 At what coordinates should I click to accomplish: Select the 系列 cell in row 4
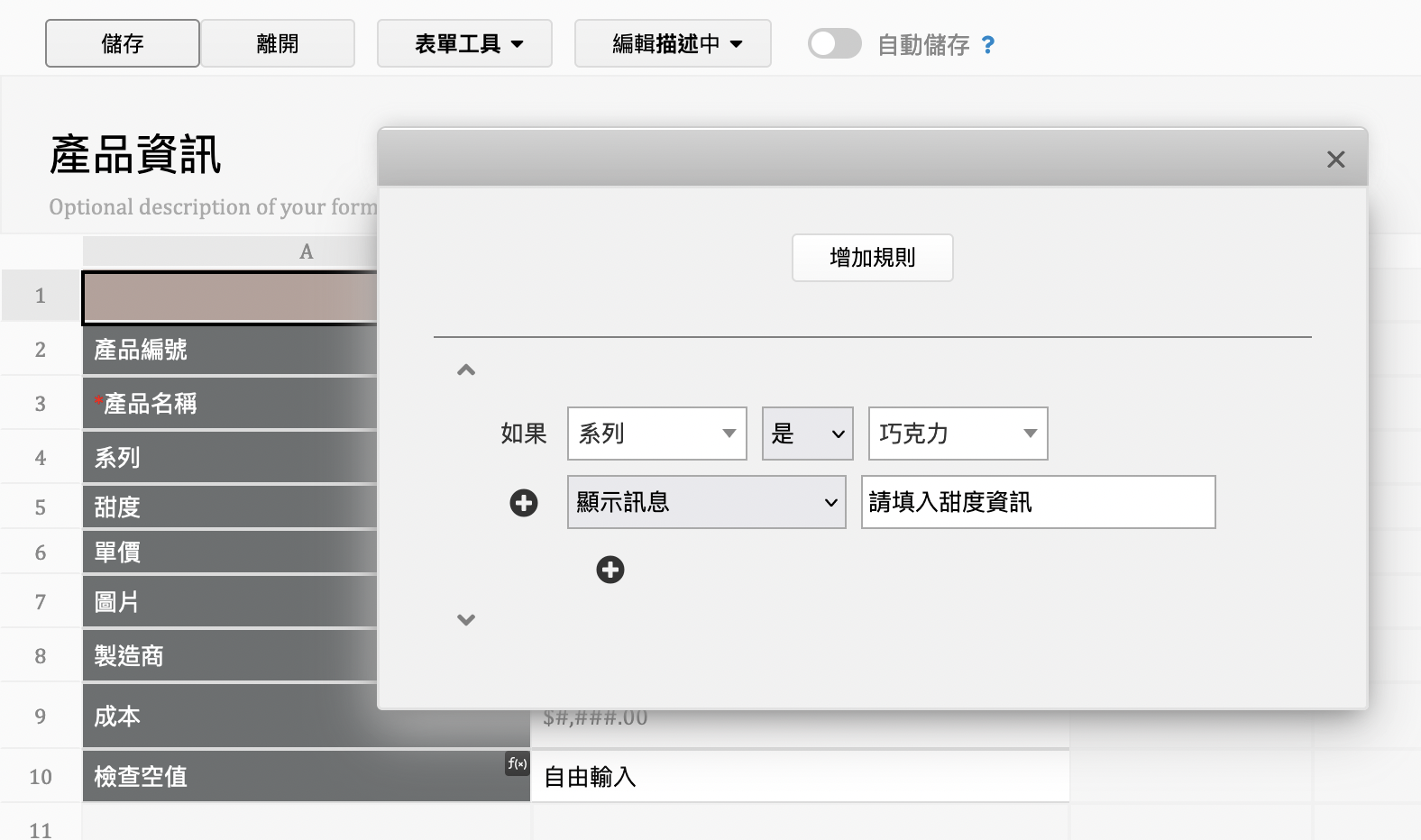pos(230,458)
